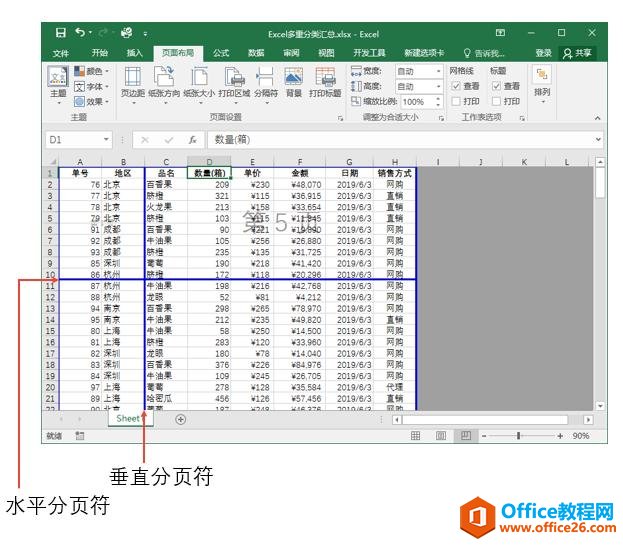
Task: Collapse the ribbon with the chevron
Action: [x=597, y=118]
